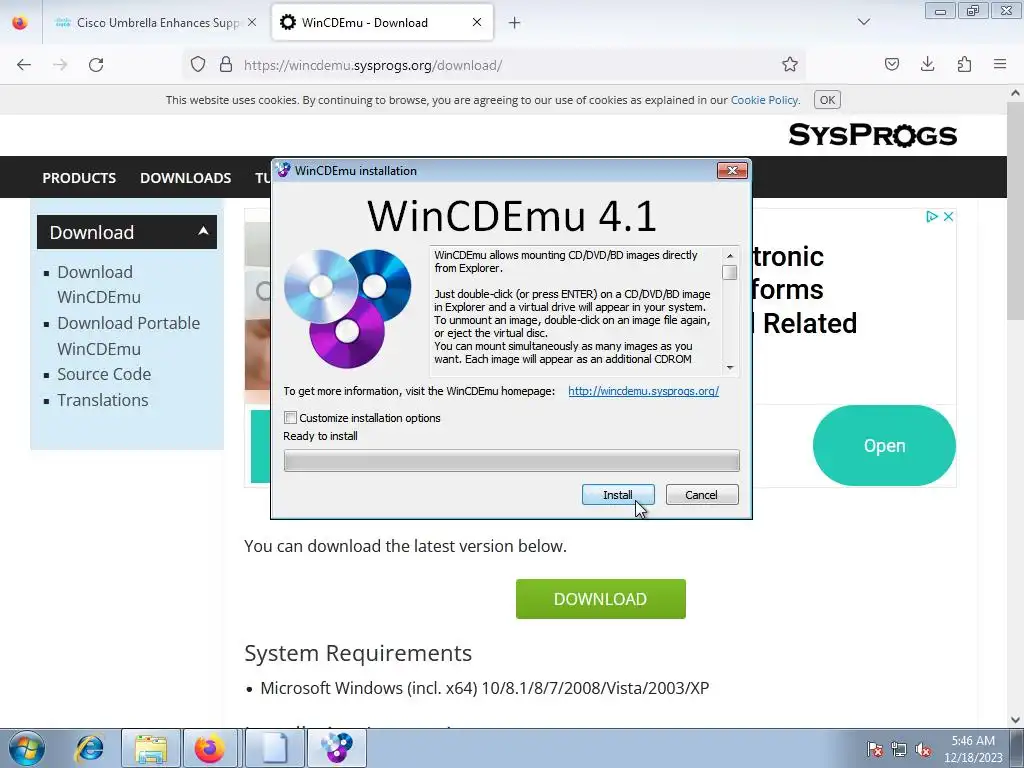Click the network tray icon
The image size is (1024, 768).
pos(899,750)
